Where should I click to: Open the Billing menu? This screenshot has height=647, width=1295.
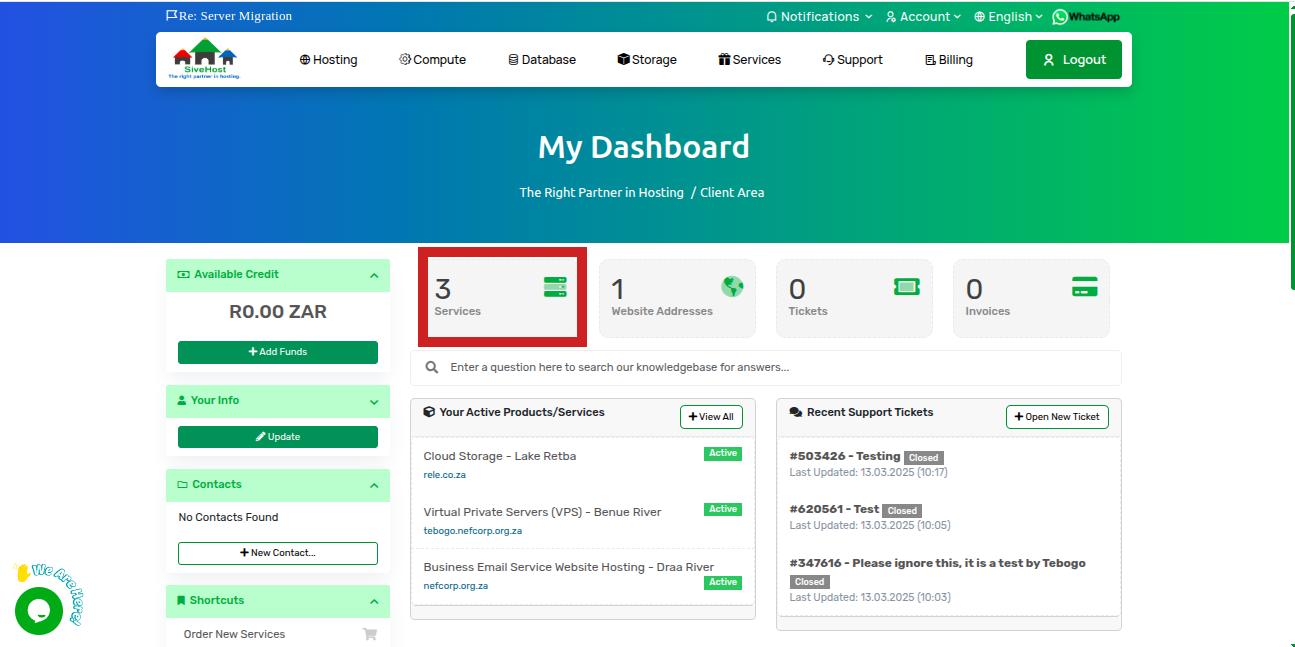click(x=948, y=60)
